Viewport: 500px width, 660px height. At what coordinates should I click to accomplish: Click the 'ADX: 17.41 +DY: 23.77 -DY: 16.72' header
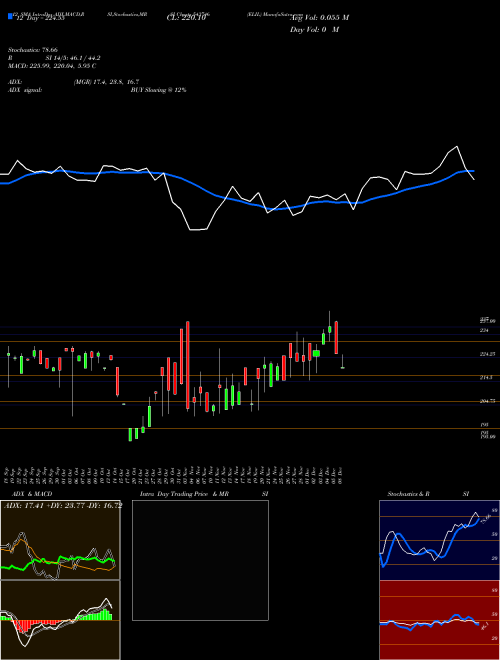[63, 505]
